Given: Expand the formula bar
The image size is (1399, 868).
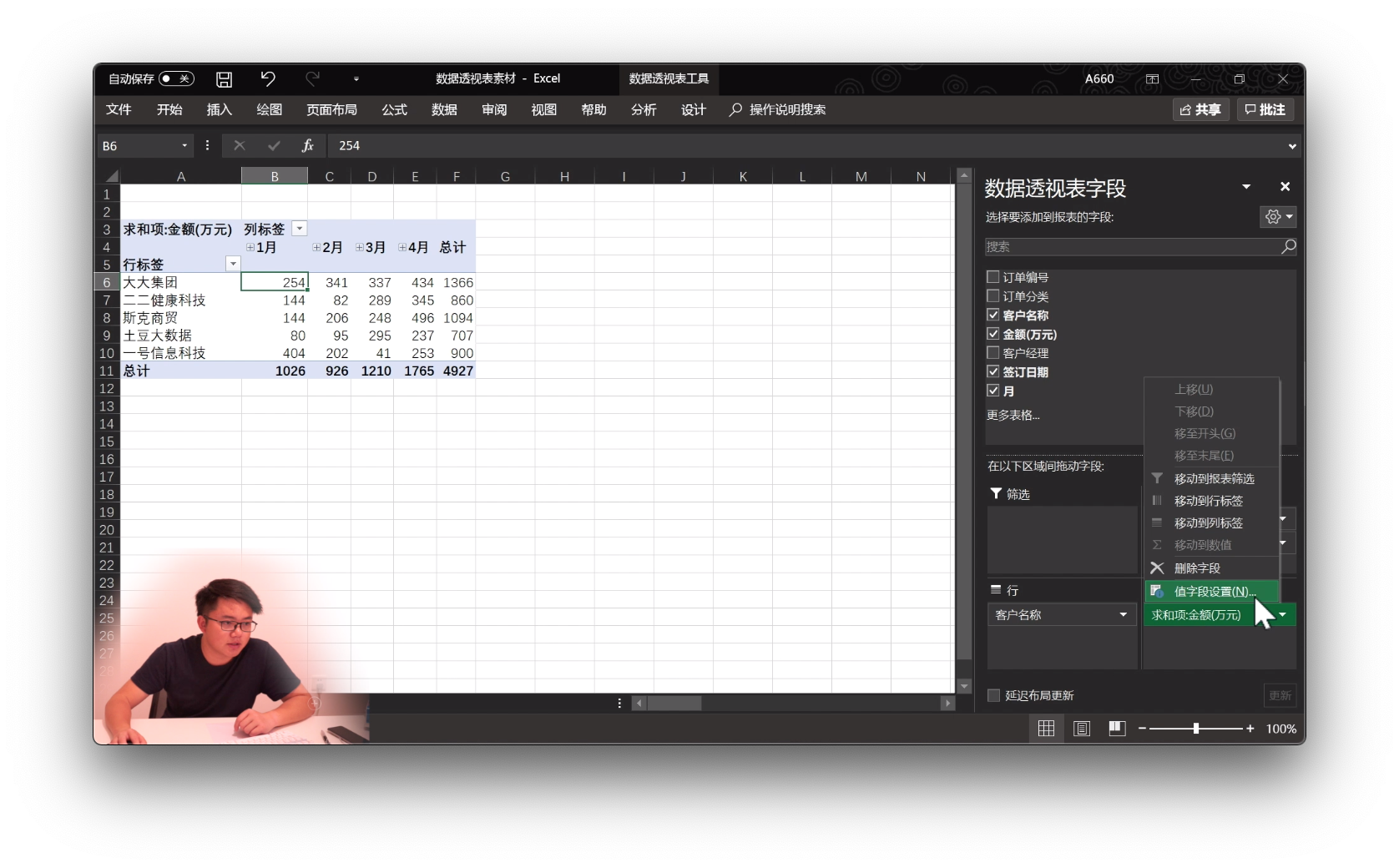Looking at the screenshot, I should [1292, 146].
